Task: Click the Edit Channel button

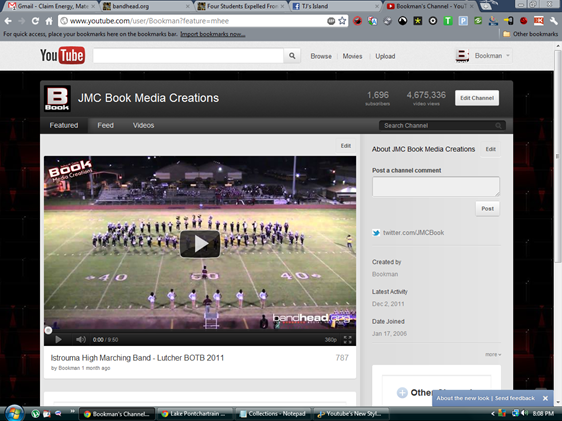Action: [477, 98]
